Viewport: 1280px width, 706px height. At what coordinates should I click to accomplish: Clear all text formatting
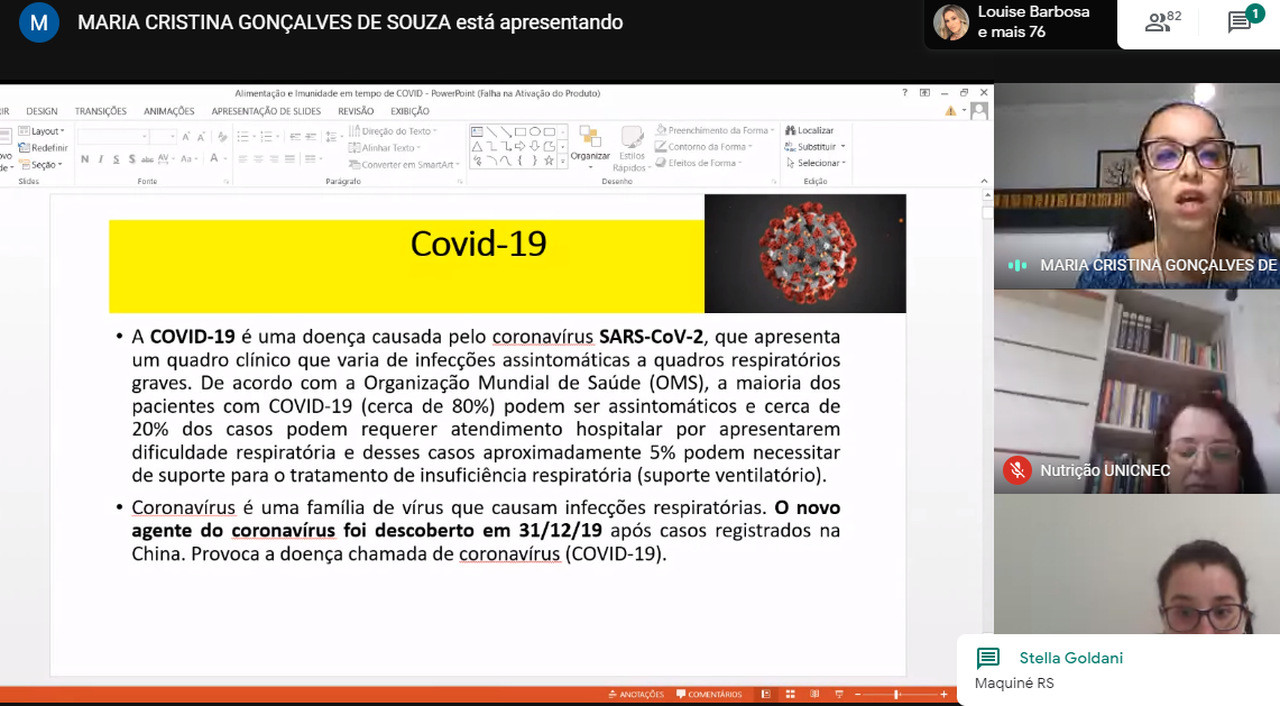click(222, 136)
